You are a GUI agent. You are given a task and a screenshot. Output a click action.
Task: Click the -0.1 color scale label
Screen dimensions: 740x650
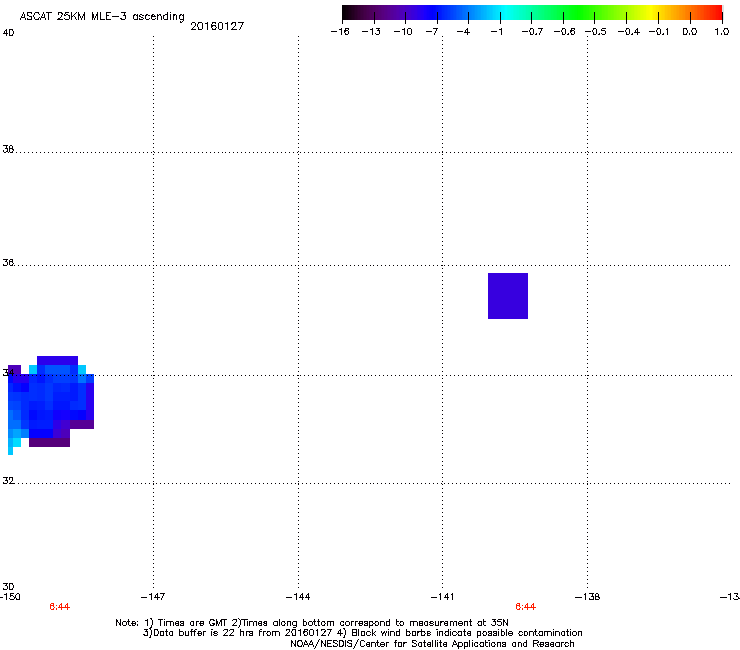click(659, 32)
